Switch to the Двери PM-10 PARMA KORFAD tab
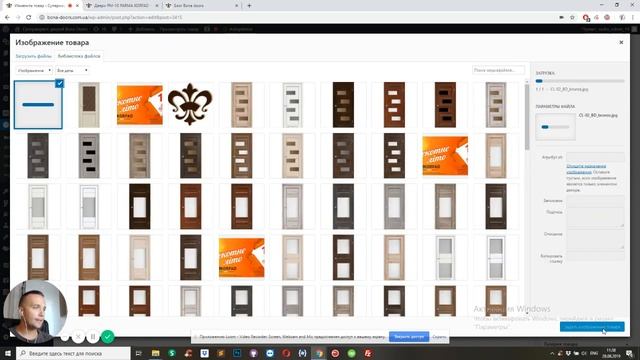The image size is (640, 360). point(122,6)
